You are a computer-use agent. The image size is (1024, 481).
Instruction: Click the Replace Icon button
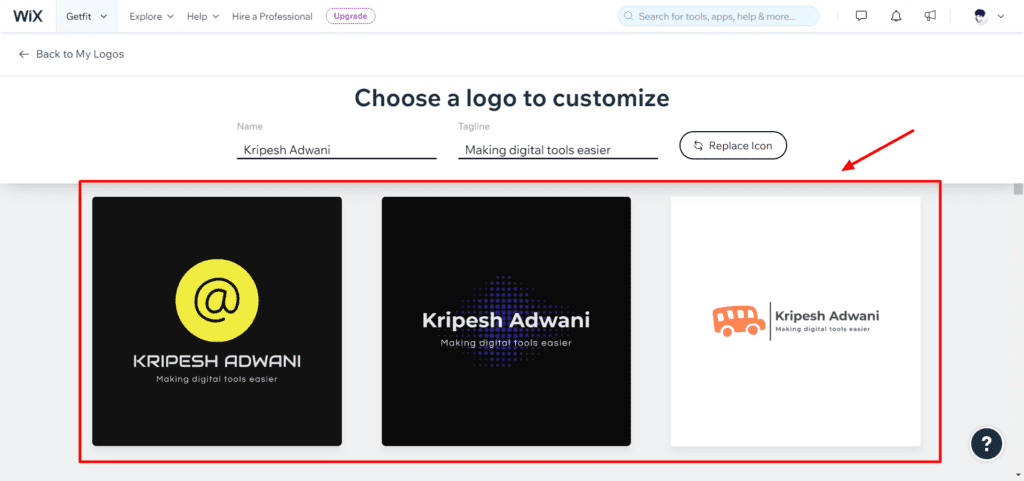point(733,146)
